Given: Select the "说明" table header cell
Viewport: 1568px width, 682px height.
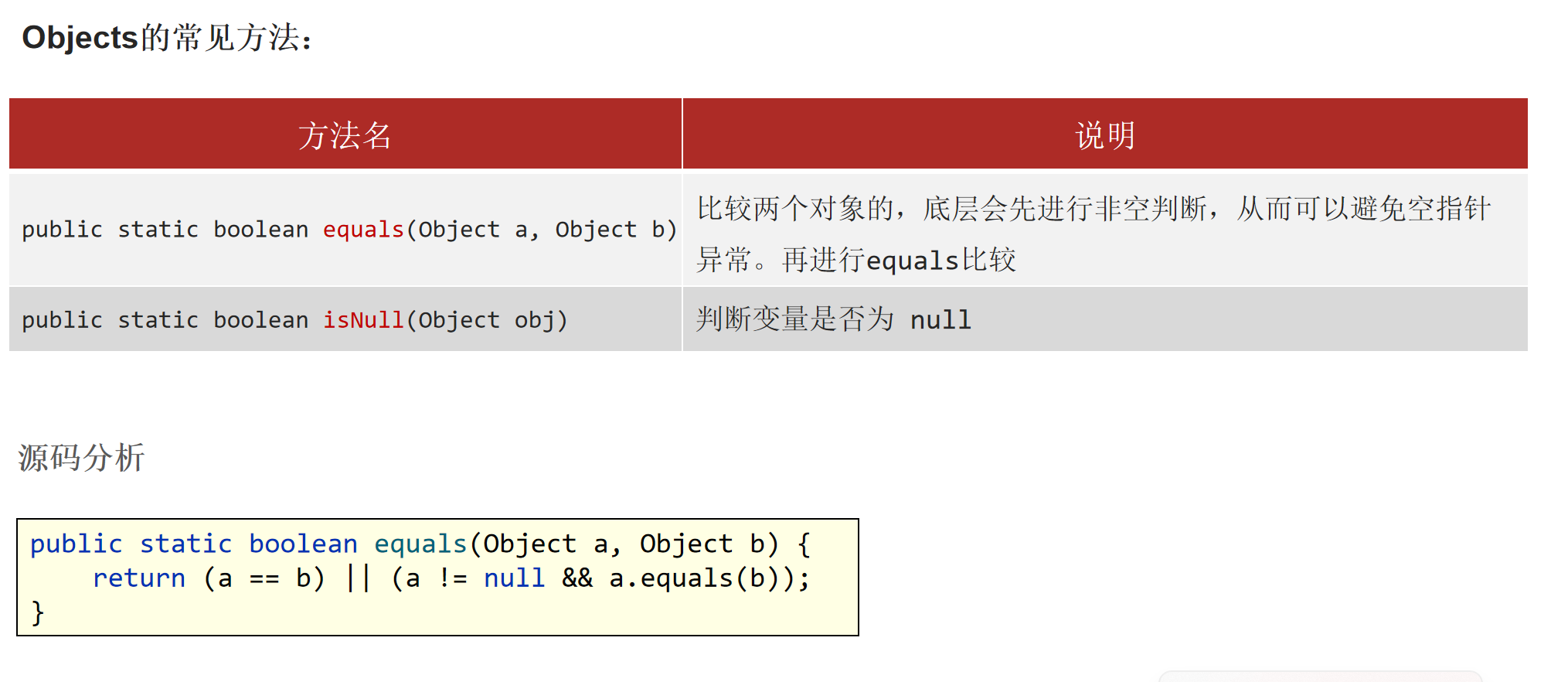Looking at the screenshot, I should click(x=1105, y=134).
